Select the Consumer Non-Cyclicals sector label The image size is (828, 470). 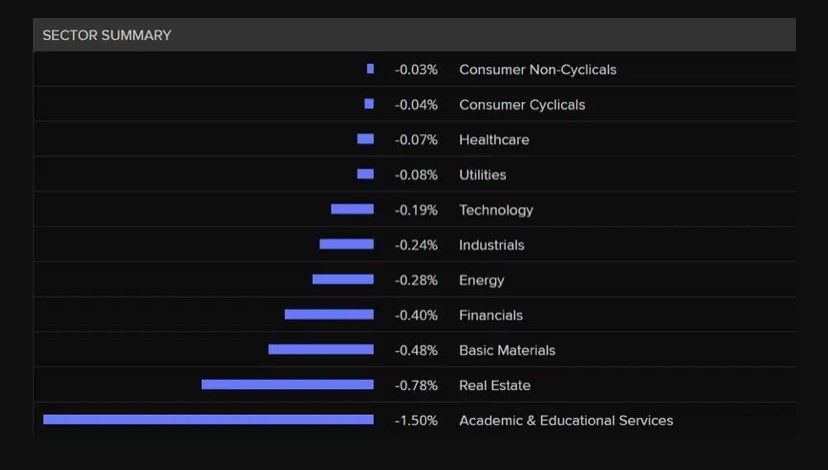pyautogui.click(x=537, y=70)
